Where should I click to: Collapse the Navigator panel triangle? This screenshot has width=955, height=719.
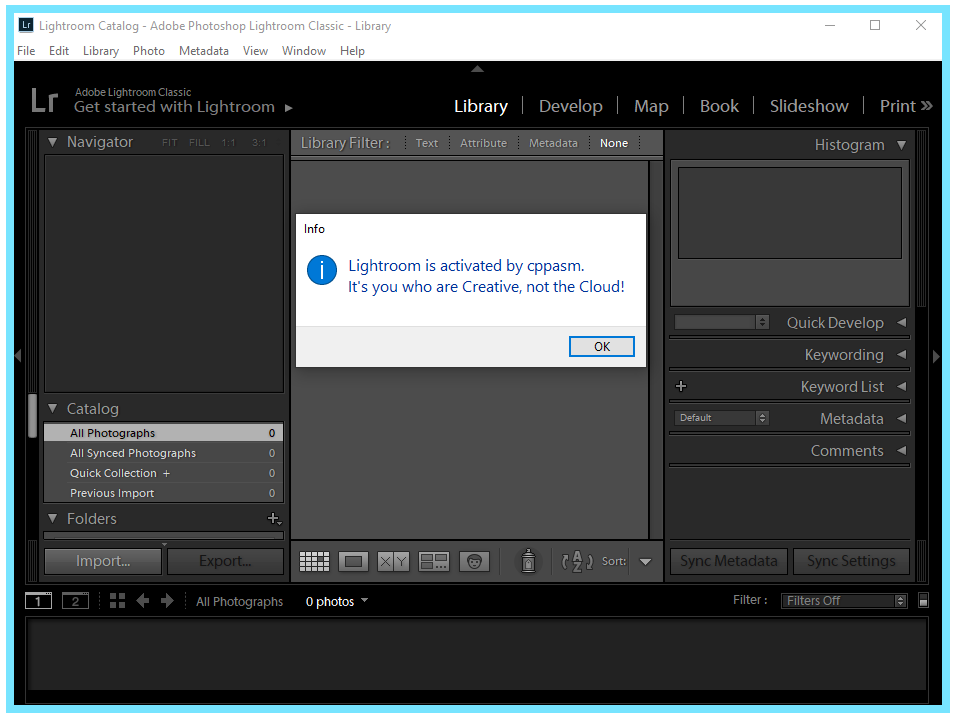(52, 142)
